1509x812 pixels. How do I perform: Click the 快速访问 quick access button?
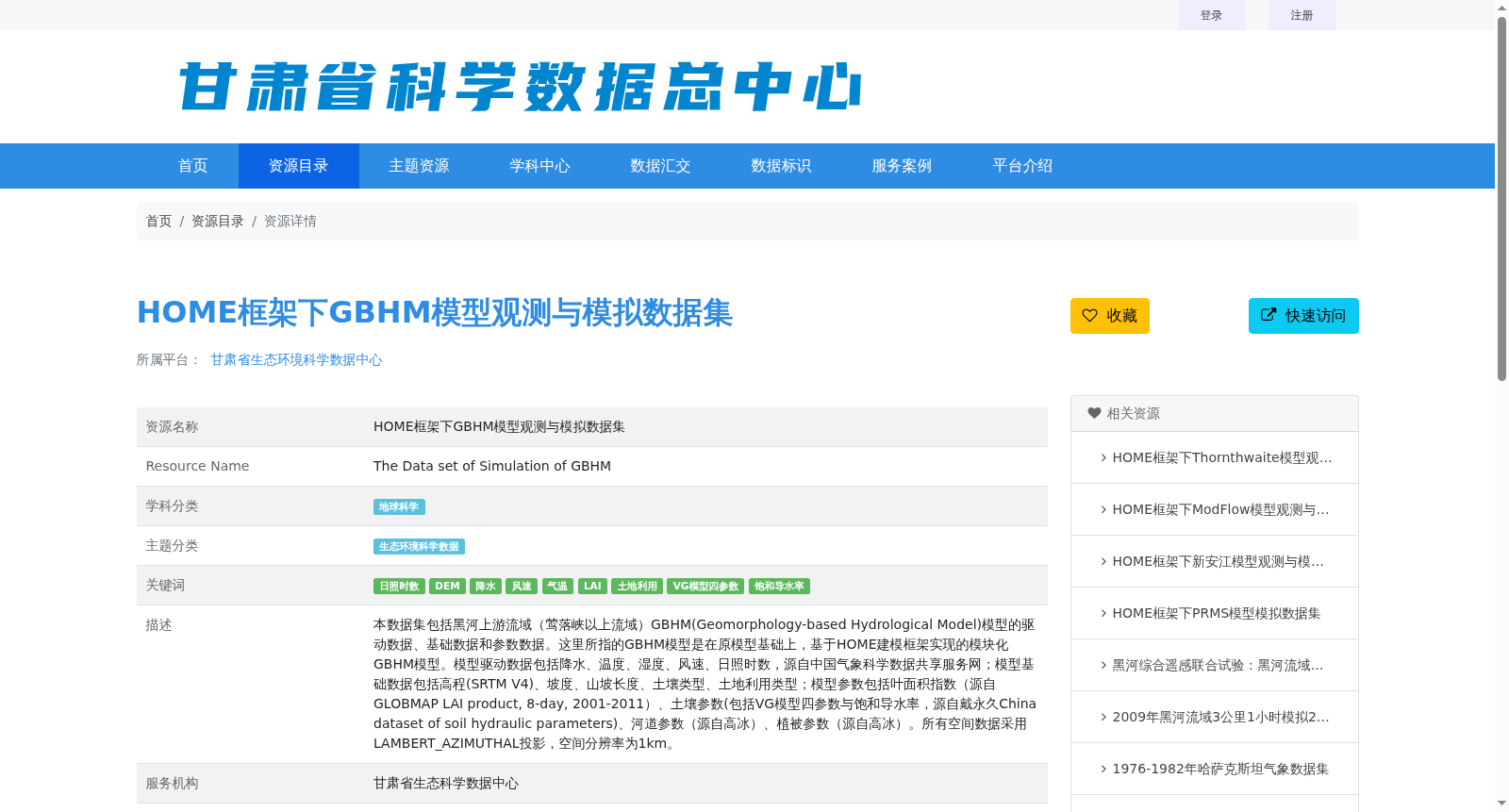tap(1303, 316)
